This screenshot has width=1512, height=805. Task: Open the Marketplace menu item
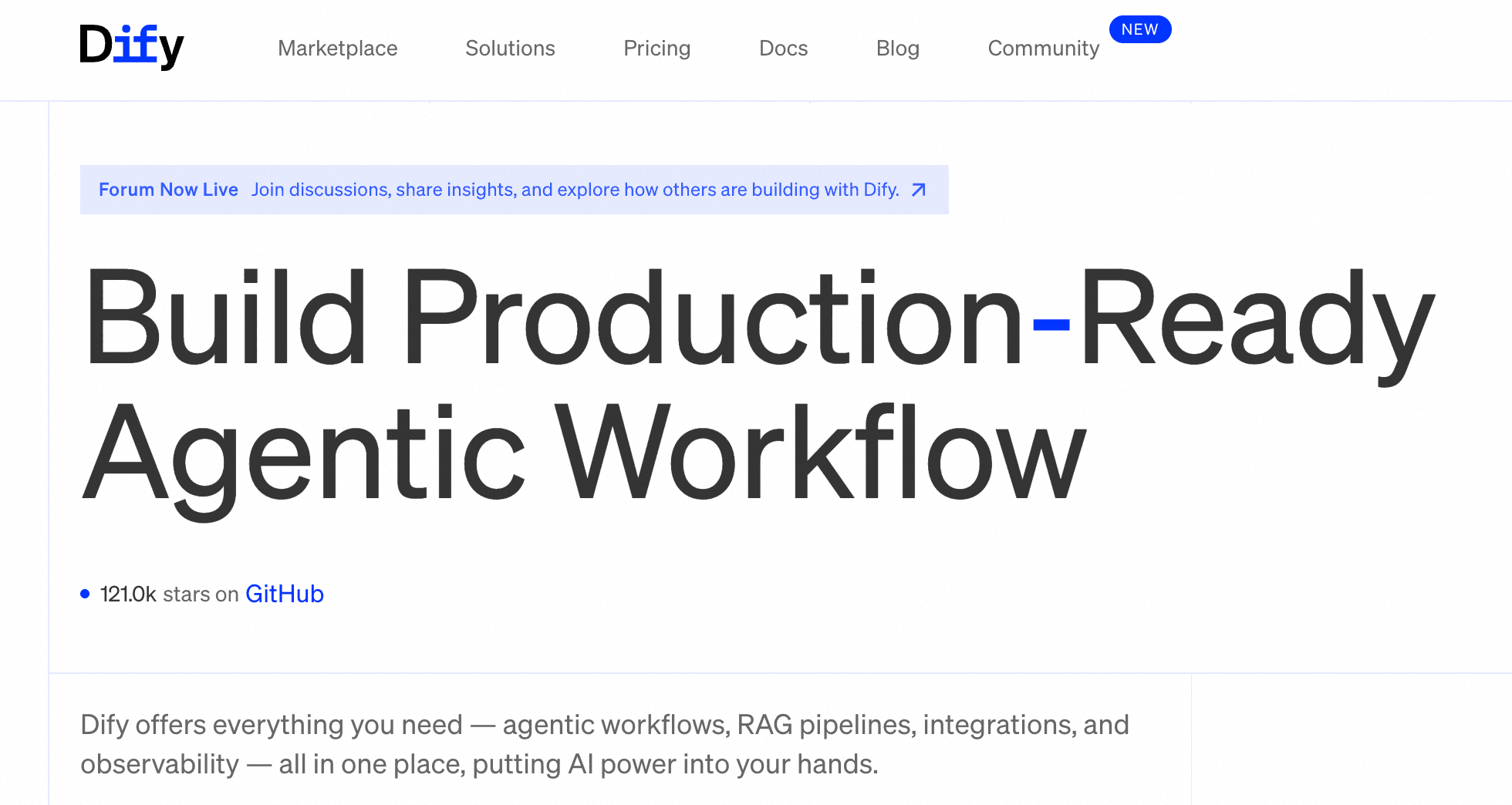pyautogui.click(x=337, y=49)
